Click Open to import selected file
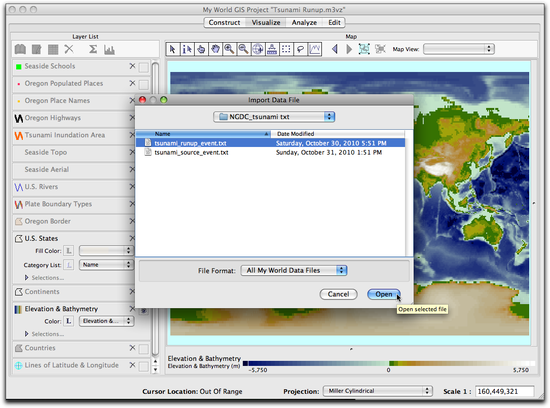This screenshot has width=550, height=408. 384,294
